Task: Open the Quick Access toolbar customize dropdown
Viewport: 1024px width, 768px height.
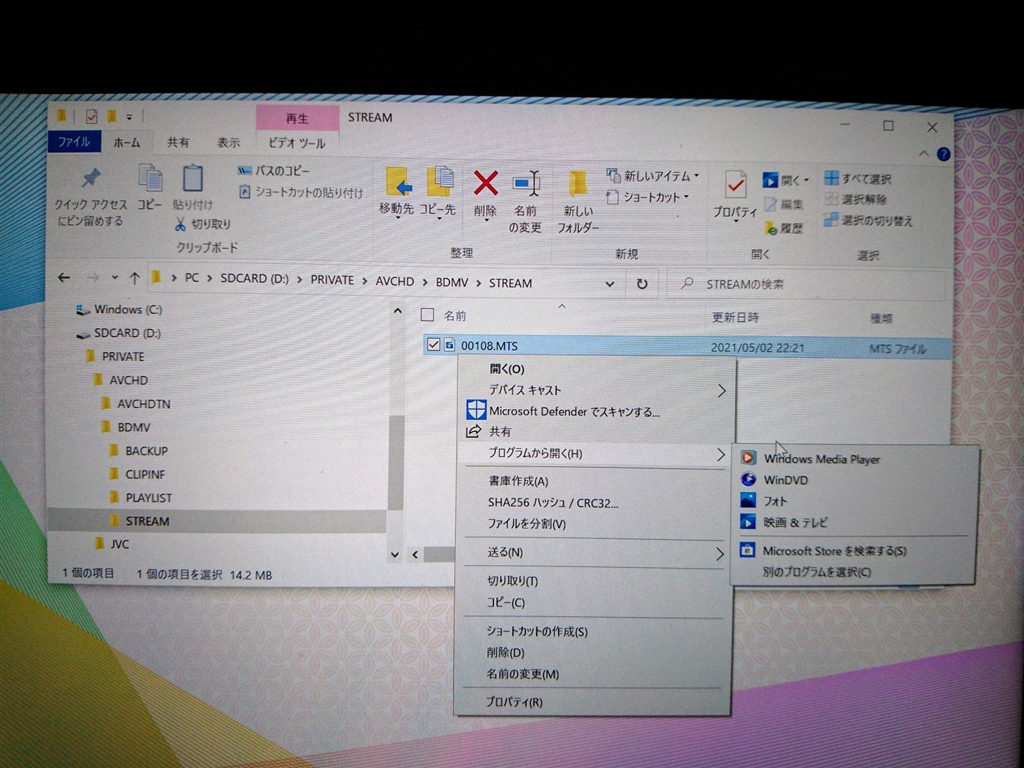Action: click(129, 117)
